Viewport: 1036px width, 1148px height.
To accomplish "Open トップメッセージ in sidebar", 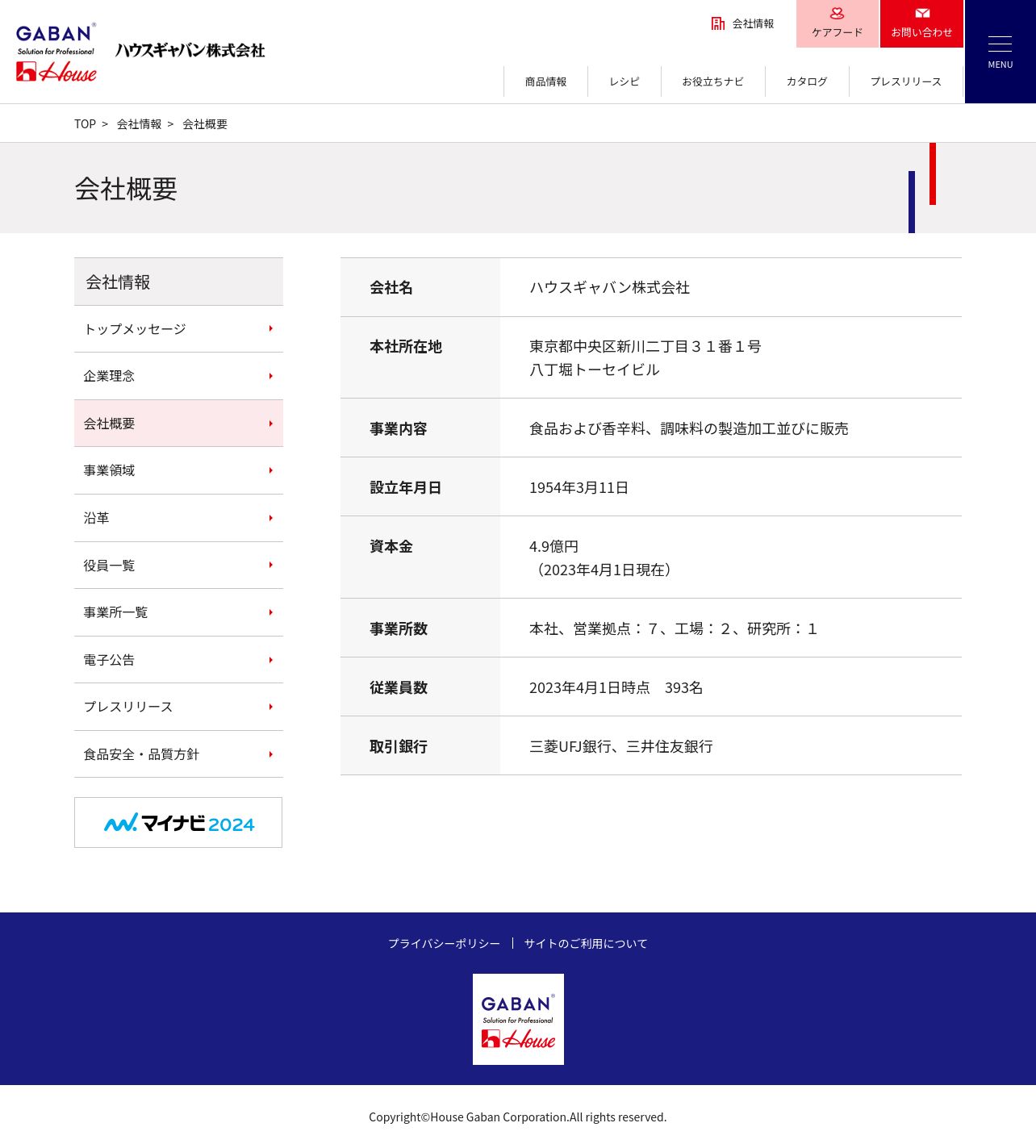I will click(178, 329).
